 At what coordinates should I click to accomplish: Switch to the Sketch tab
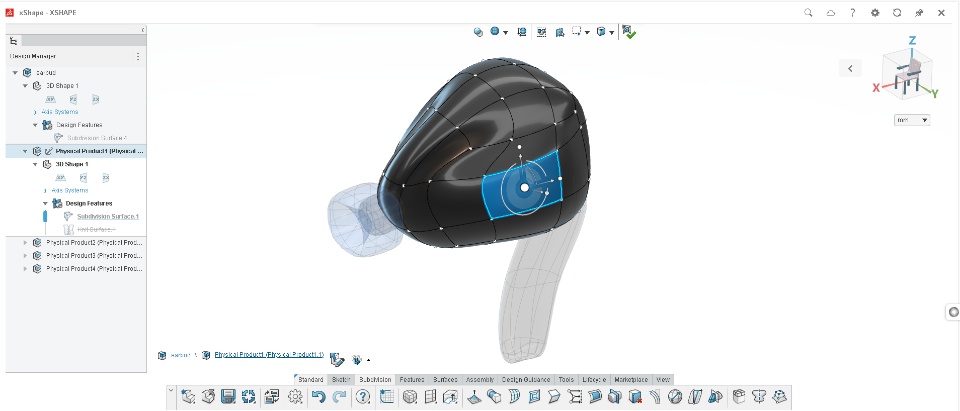coord(340,380)
